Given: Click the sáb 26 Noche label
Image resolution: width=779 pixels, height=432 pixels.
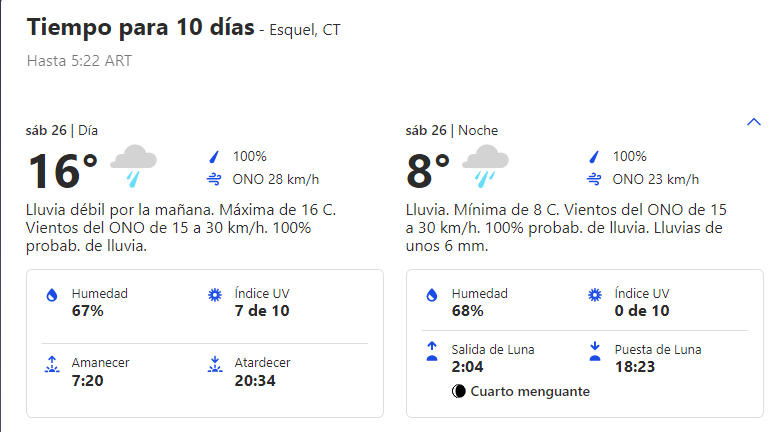Looking at the screenshot, I should pos(452,130).
